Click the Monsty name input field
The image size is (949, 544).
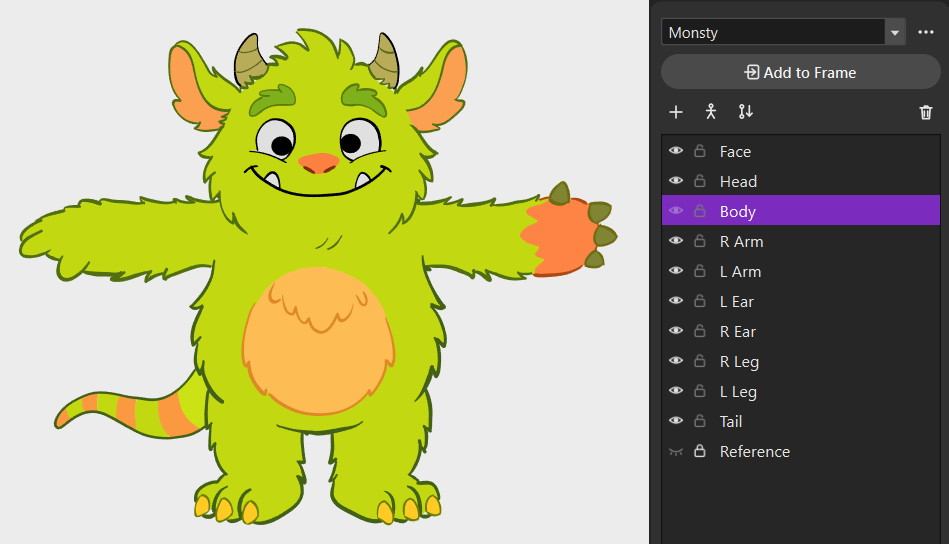pos(773,33)
